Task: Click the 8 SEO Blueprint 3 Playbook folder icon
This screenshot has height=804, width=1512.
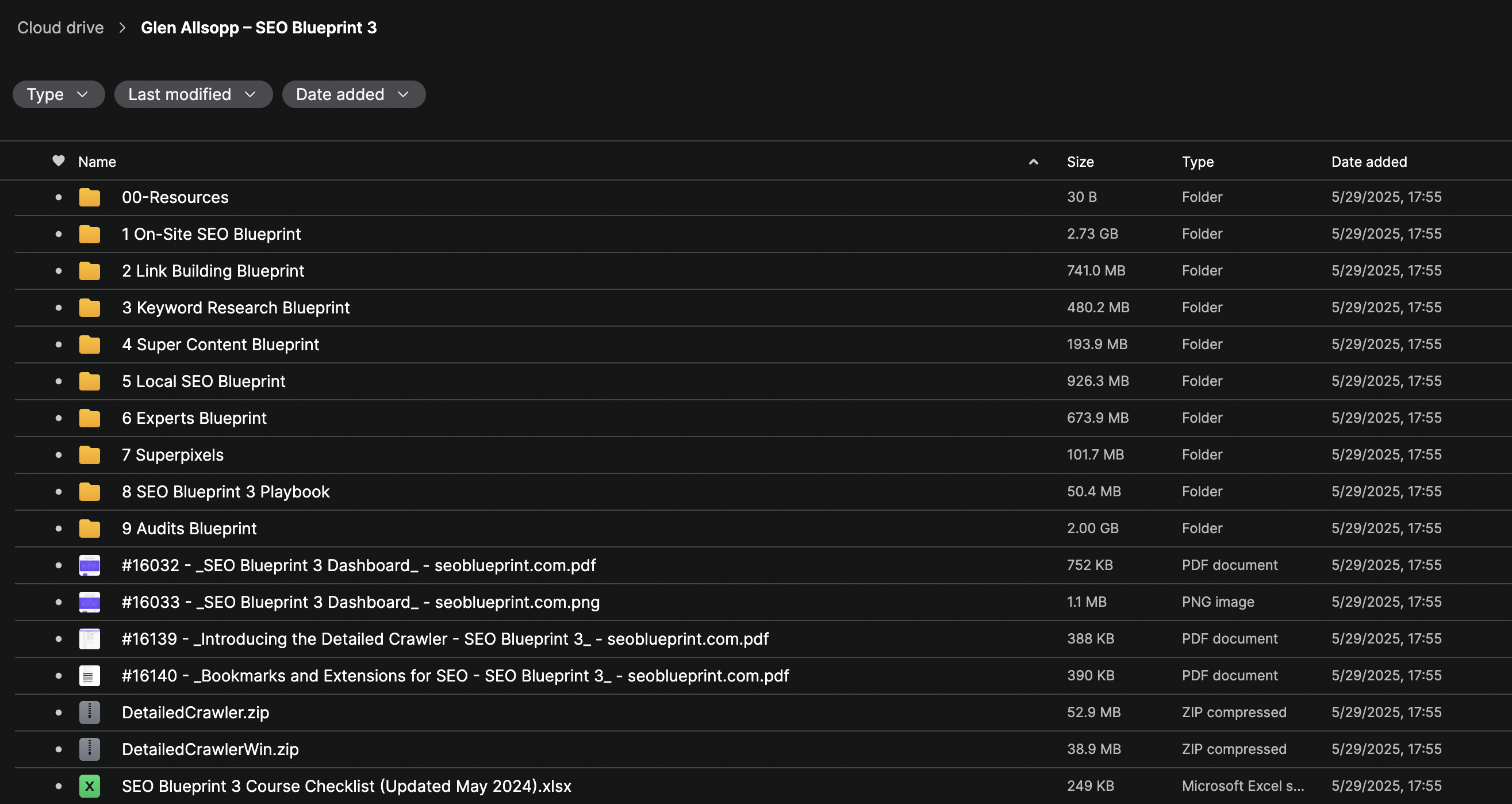Action: coord(90,492)
